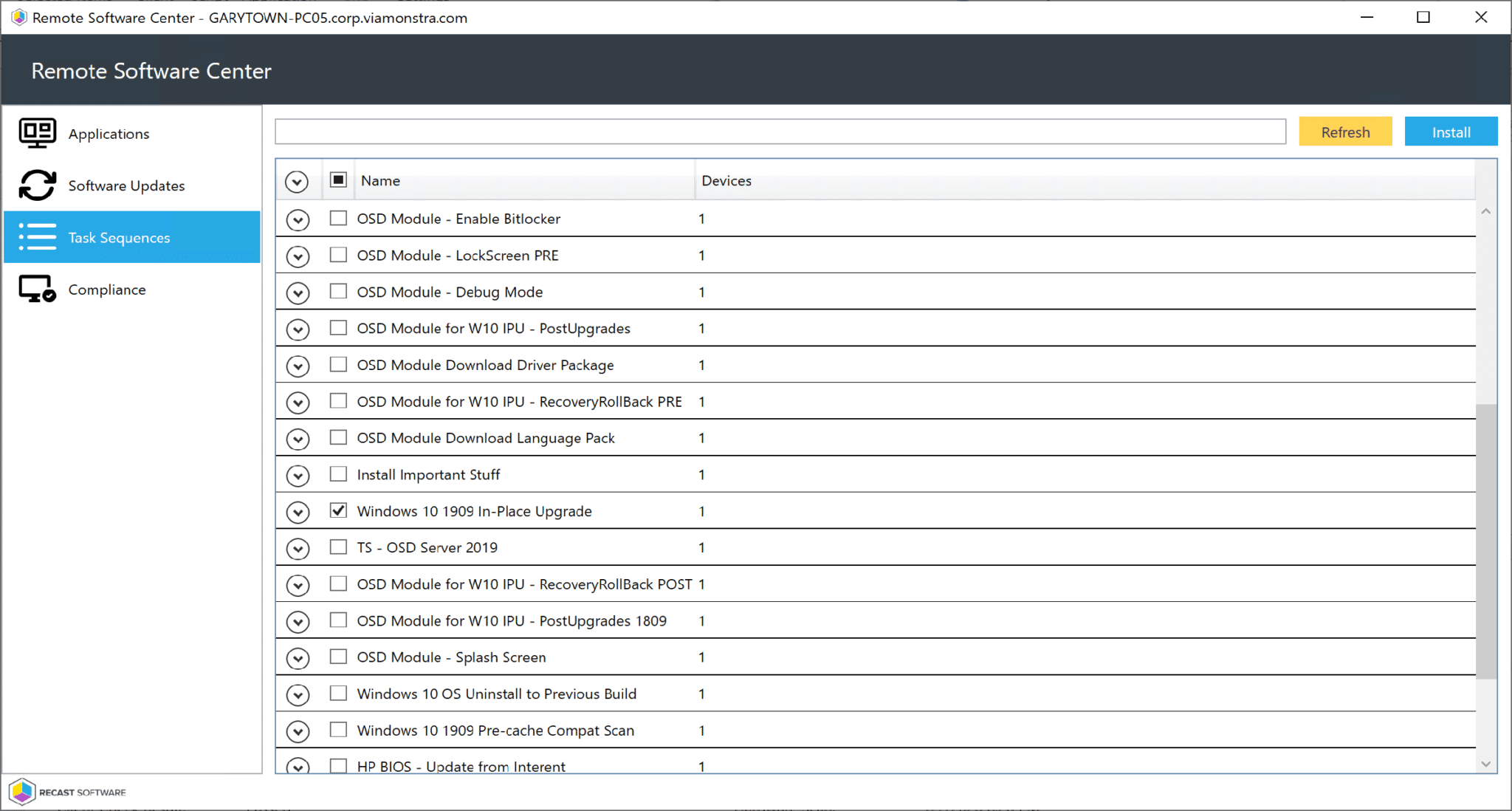The width and height of the screenshot is (1512, 811).
Task: Check OSD Module Download Driver Package
Action: (x=338, y=364)
